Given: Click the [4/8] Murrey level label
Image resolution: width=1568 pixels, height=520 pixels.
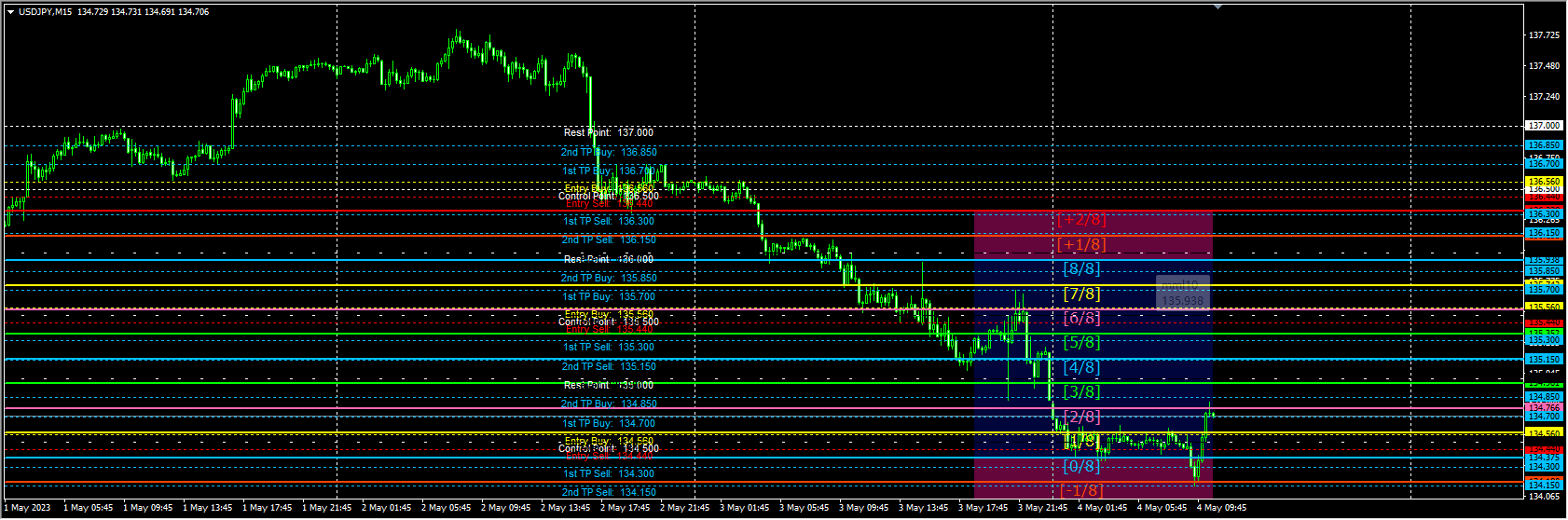Looking at the screenshot, I should (1081, 368).
